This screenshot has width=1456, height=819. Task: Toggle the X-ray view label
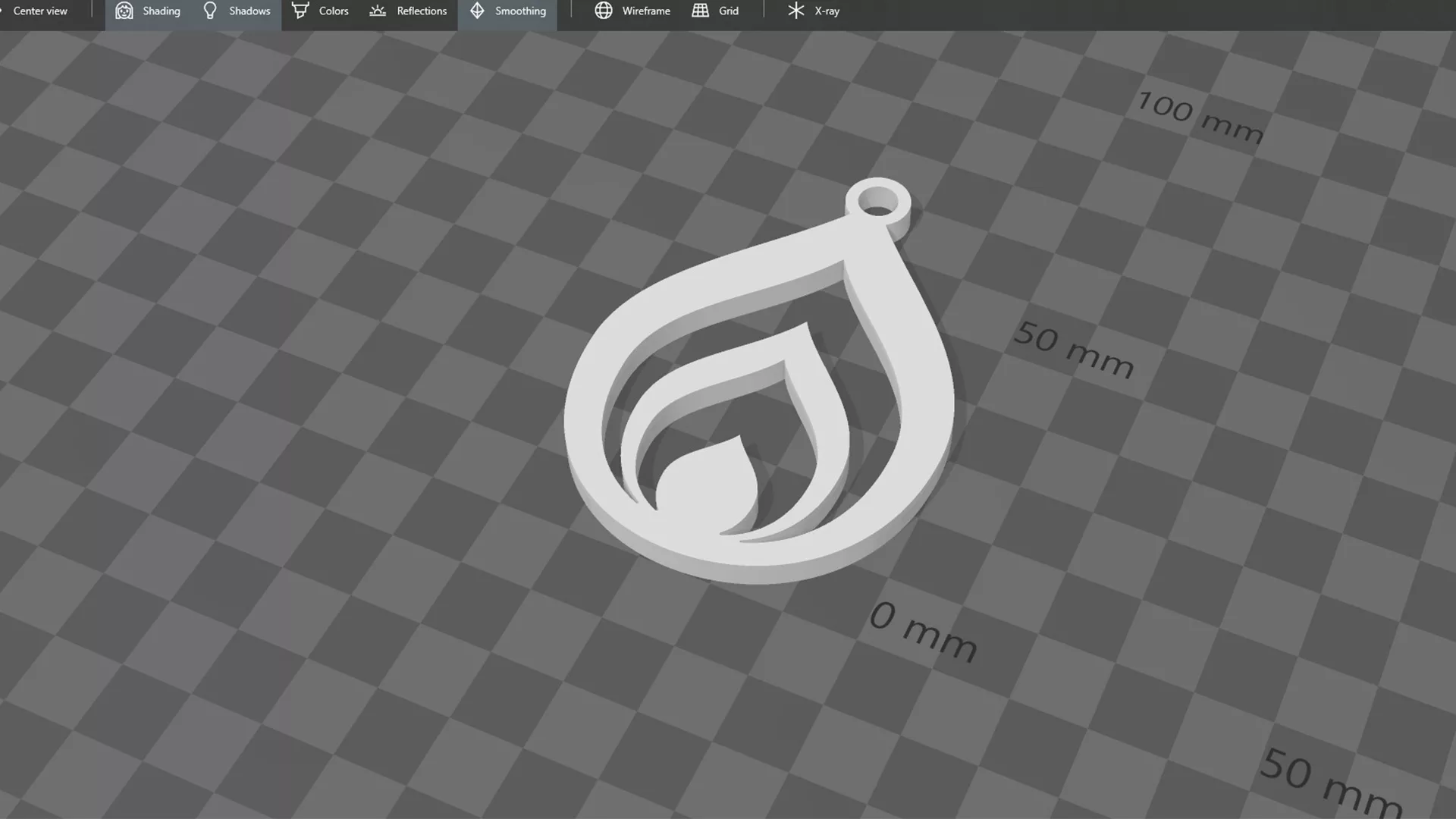[827, 11]
